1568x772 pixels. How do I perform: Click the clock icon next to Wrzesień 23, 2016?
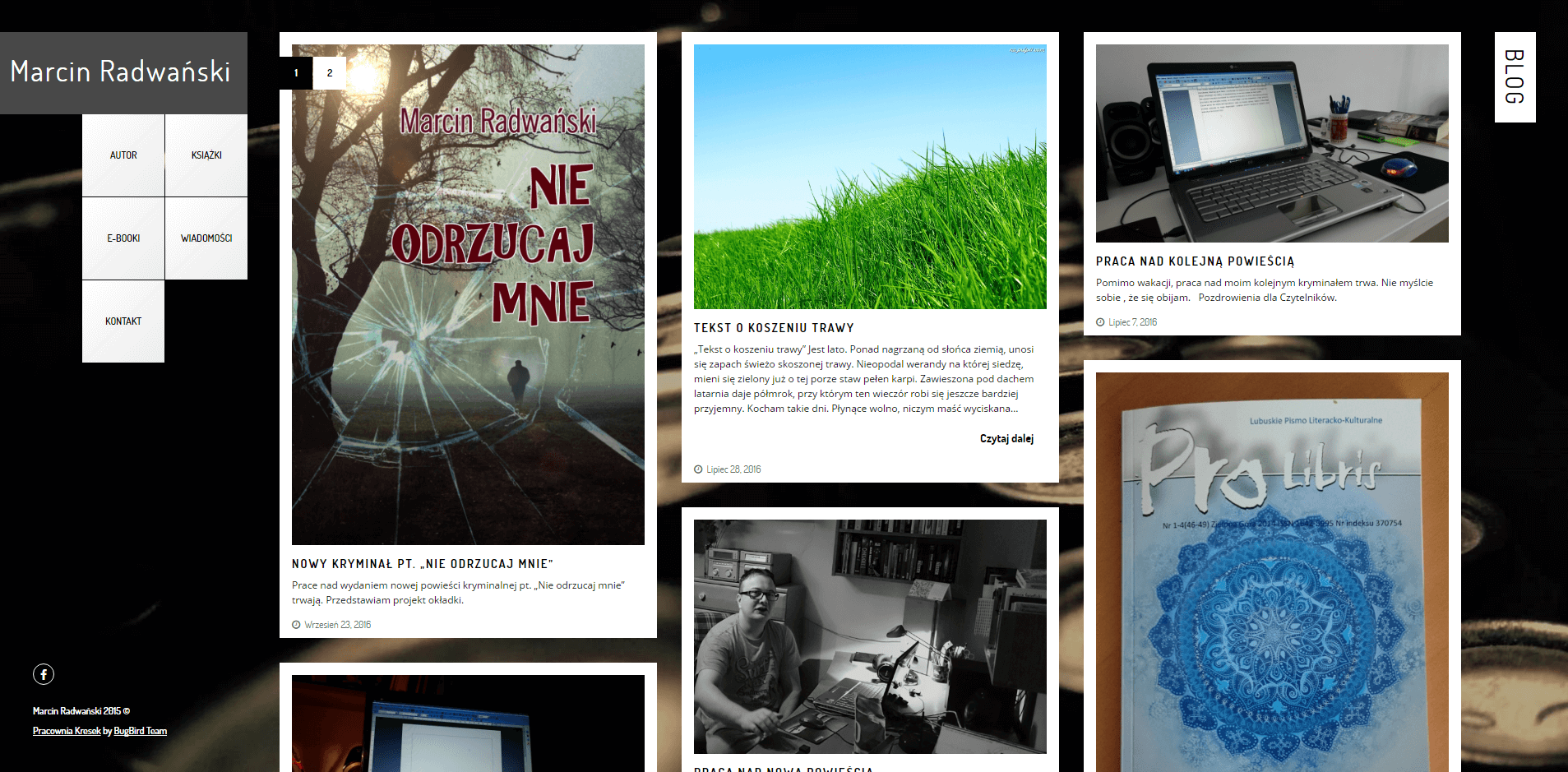296,624
